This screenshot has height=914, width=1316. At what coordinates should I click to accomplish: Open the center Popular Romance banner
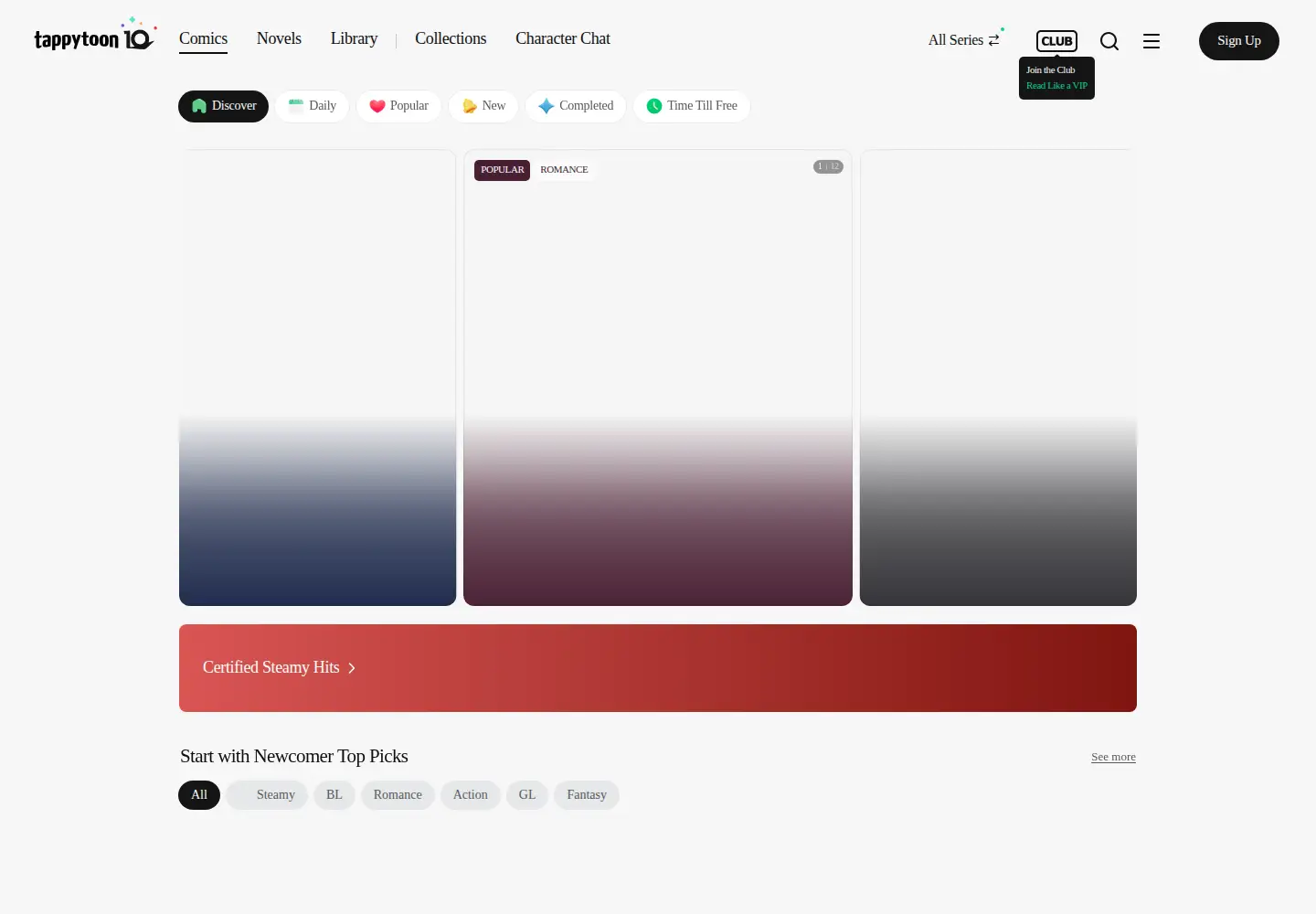[658, 377]
